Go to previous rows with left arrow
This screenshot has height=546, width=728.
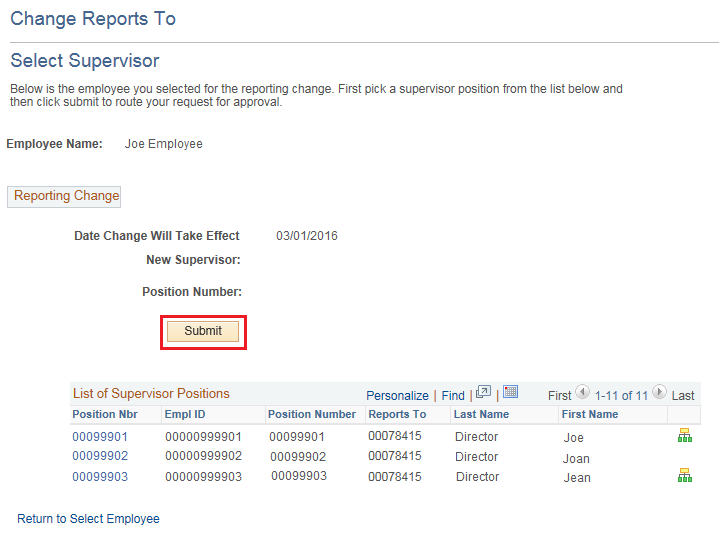click(583, 393)
